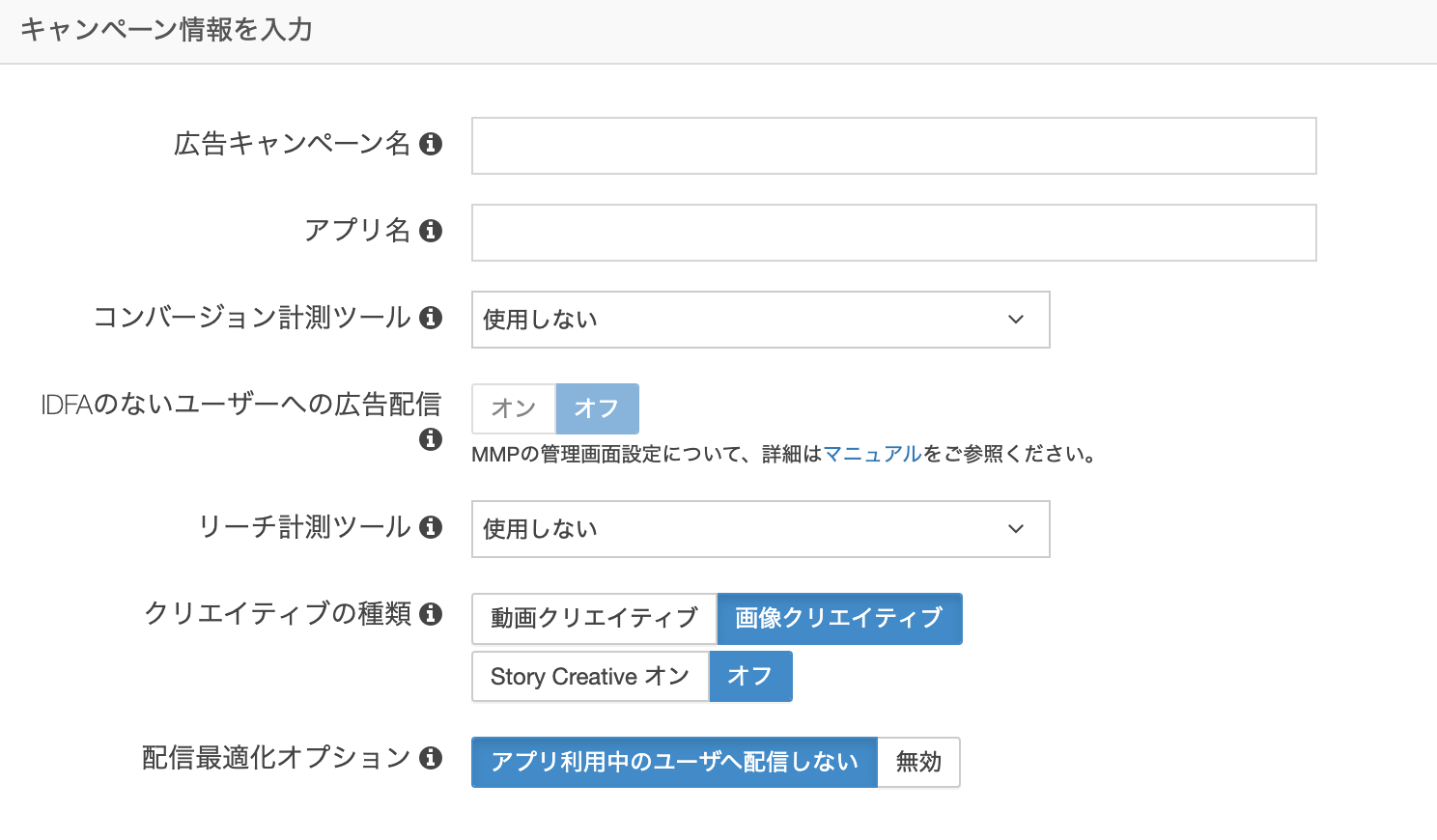
Task: Select 動画クリエイティブ creative type
Action: [594, 619]
